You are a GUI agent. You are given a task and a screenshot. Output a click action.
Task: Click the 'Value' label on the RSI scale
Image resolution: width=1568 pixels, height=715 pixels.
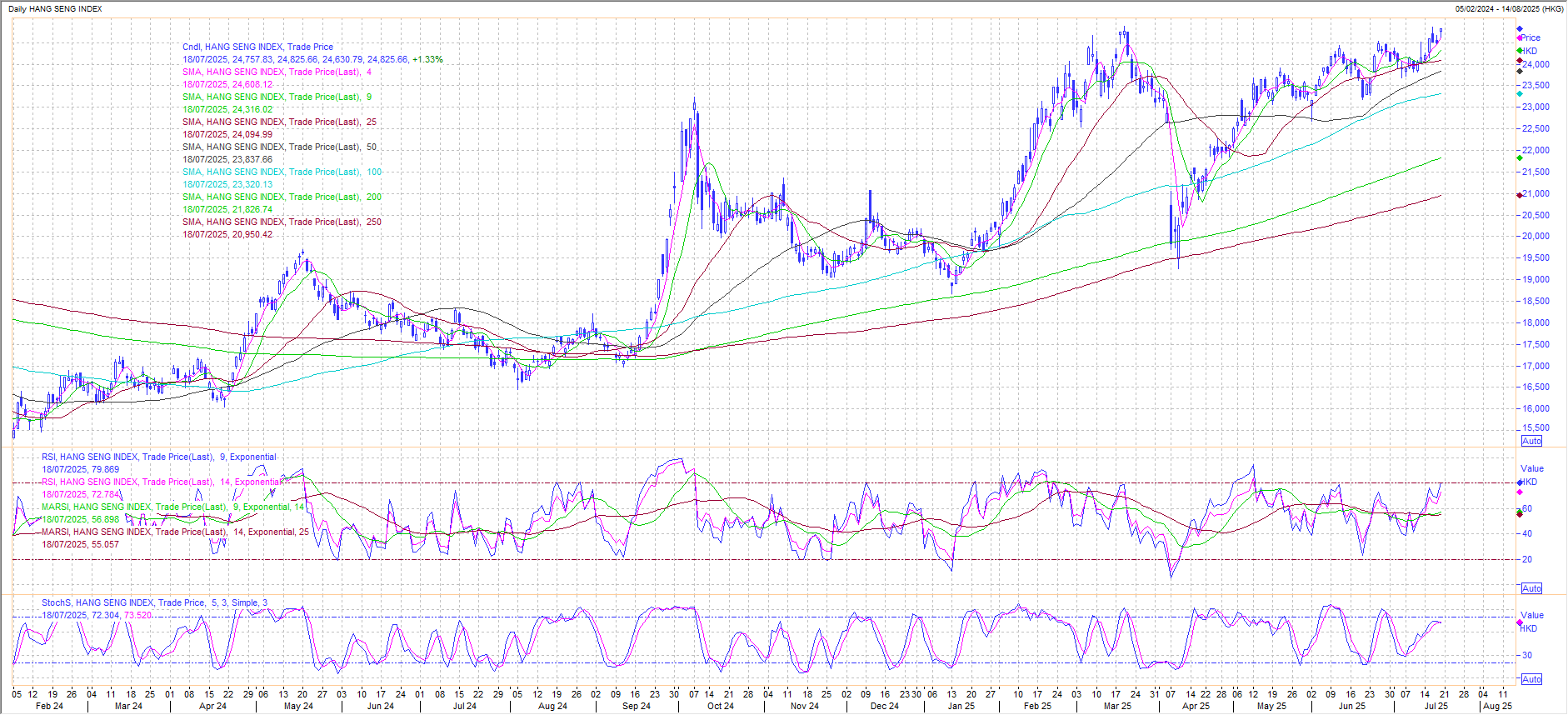(1532, 468)
